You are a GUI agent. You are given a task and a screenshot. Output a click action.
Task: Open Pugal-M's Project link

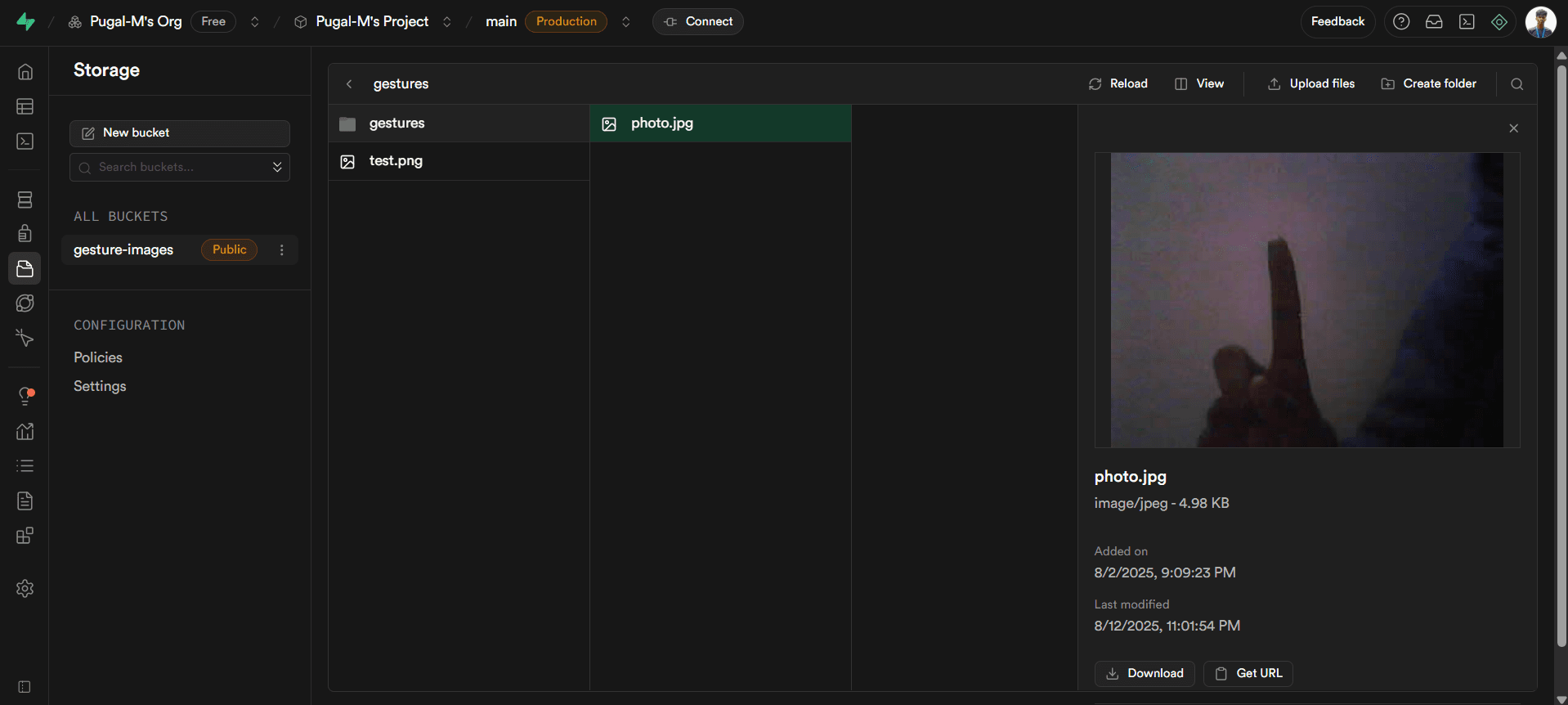coord(372,22)
